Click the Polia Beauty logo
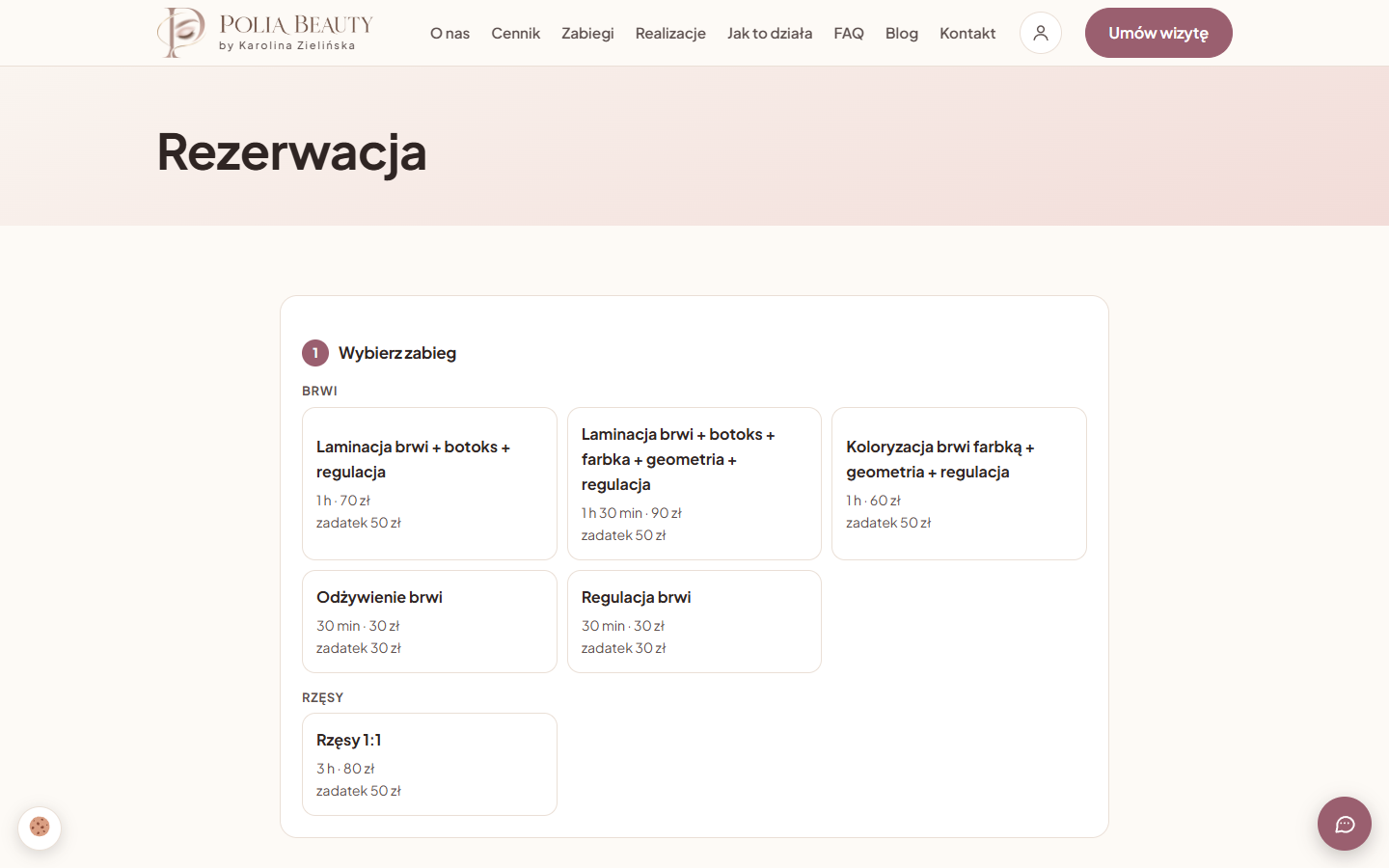 coord(265,33)
